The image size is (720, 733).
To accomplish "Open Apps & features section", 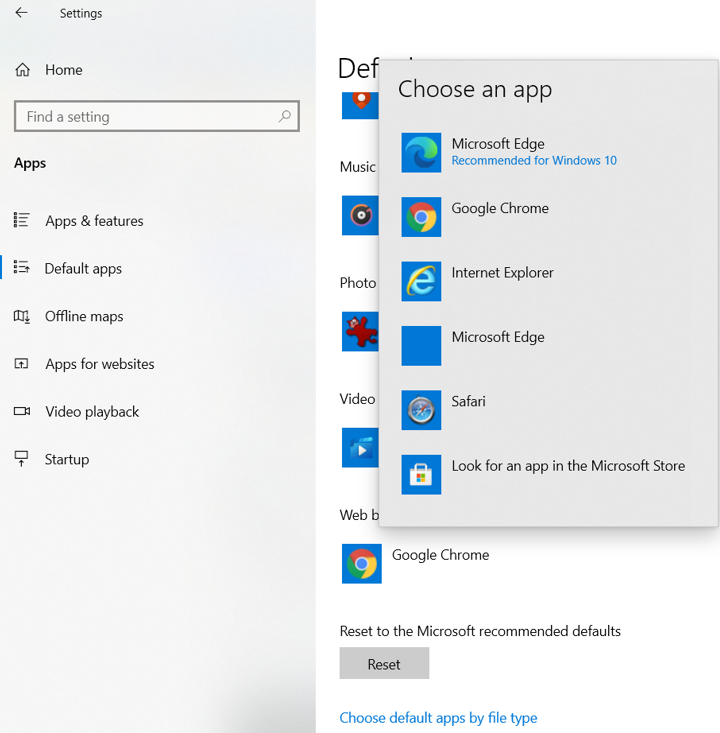I will point(94,221).
